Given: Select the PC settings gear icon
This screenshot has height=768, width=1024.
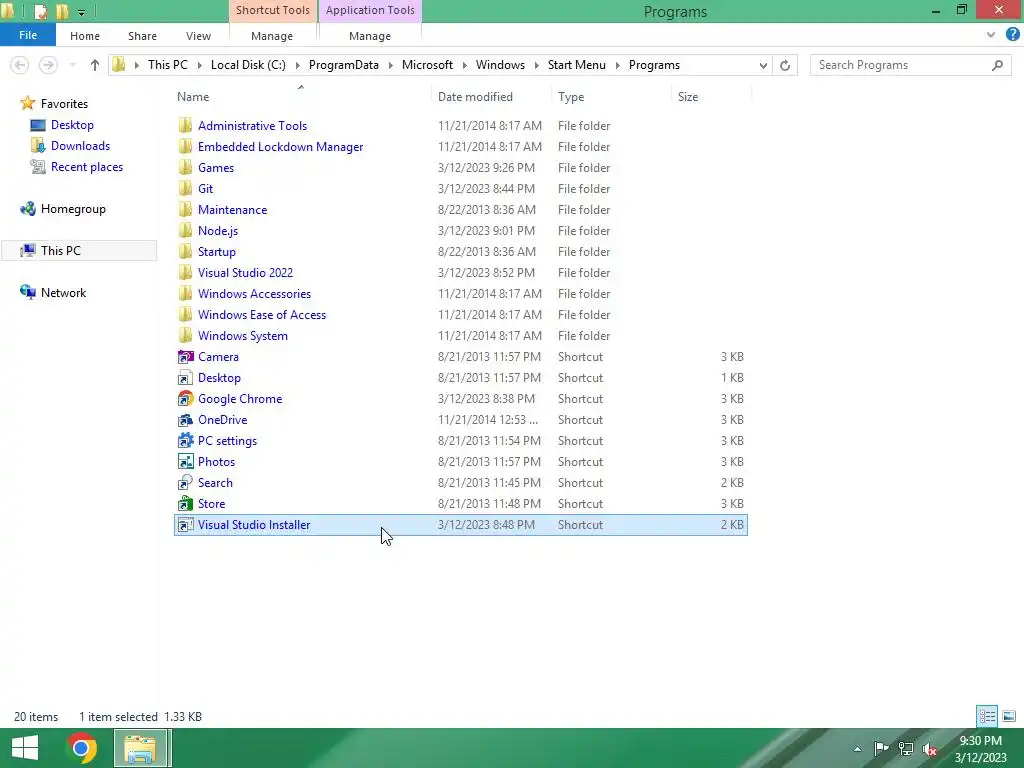Looking at the screenshot, I should pyautogui.click(x=185, y=441).
